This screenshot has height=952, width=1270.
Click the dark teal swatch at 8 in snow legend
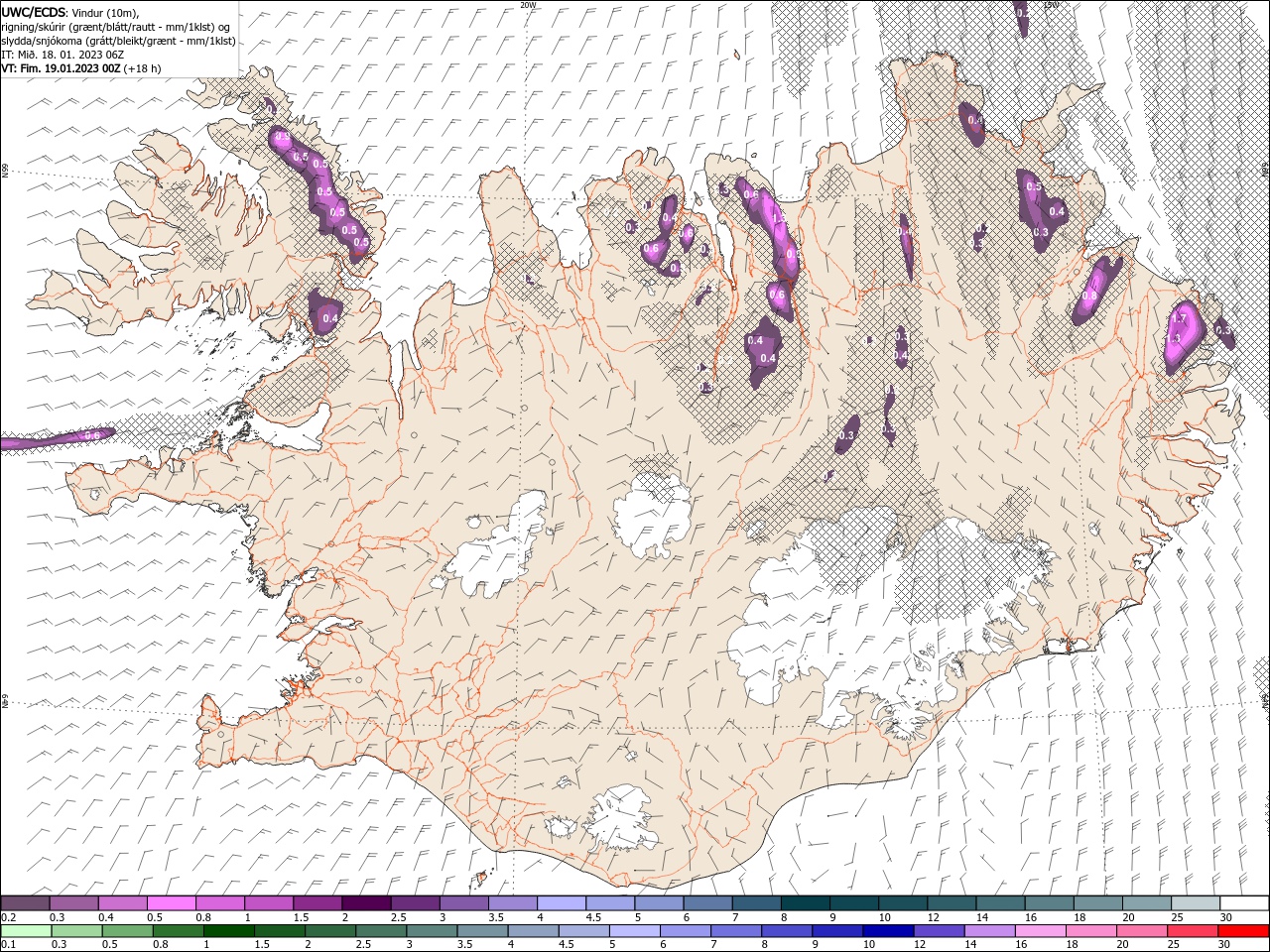coord(806,903)
